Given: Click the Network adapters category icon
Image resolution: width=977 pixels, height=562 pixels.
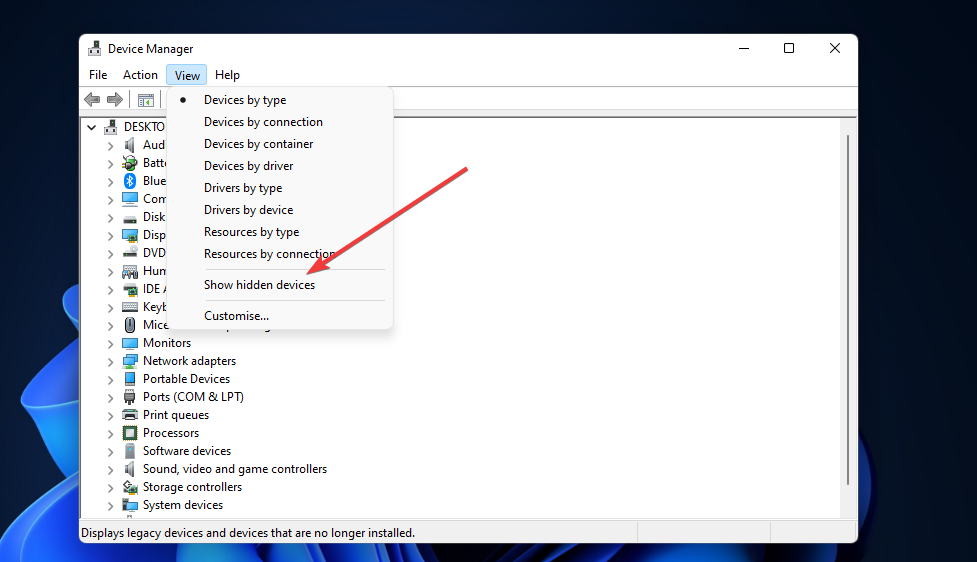Looking at the screenshot, I should (x=130, y=361).
